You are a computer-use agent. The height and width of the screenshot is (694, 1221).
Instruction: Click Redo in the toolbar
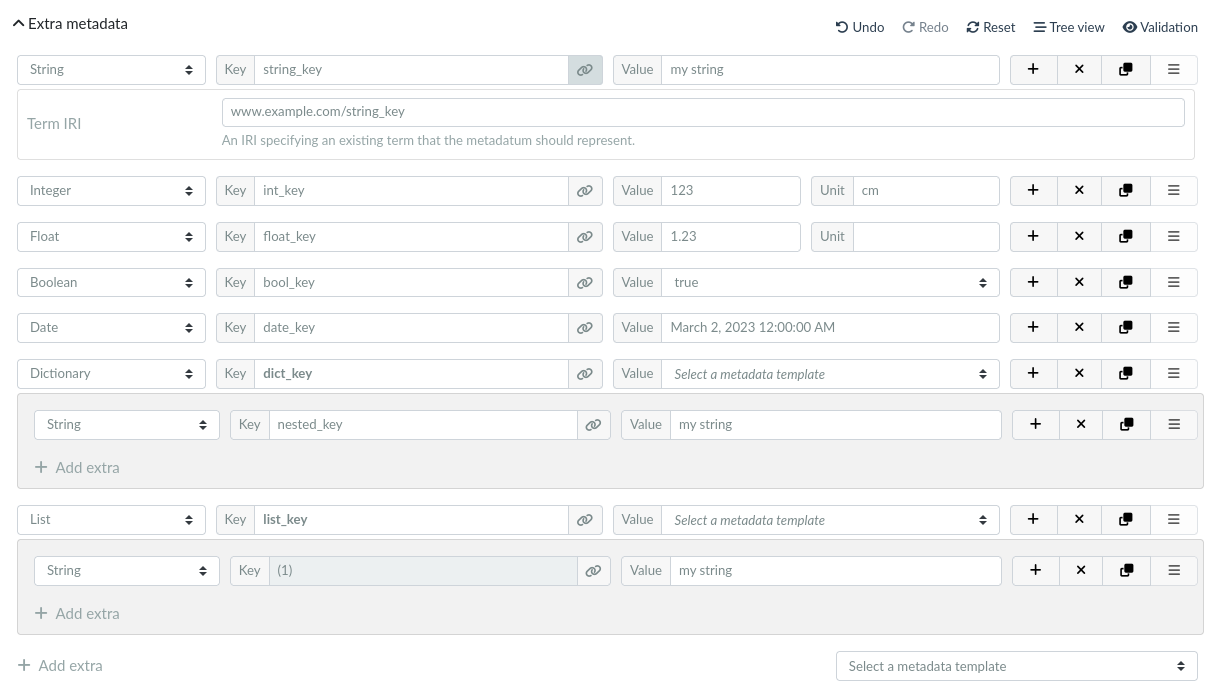point(925,27)
